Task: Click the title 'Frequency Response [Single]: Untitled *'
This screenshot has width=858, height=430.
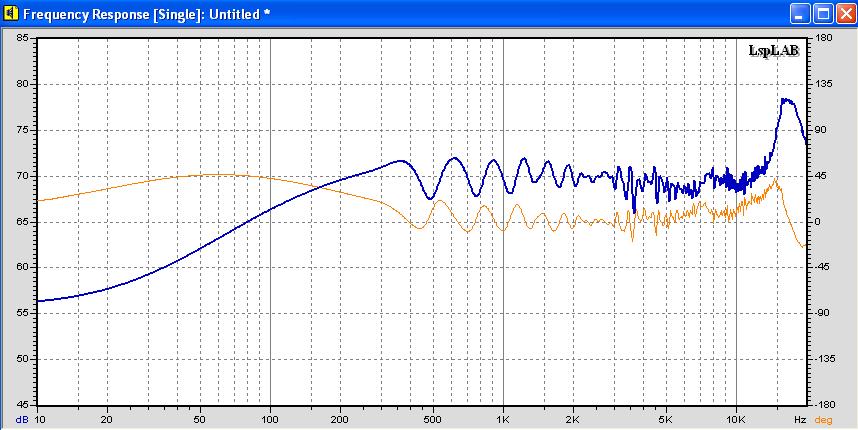Action: [x=146, y=14]
